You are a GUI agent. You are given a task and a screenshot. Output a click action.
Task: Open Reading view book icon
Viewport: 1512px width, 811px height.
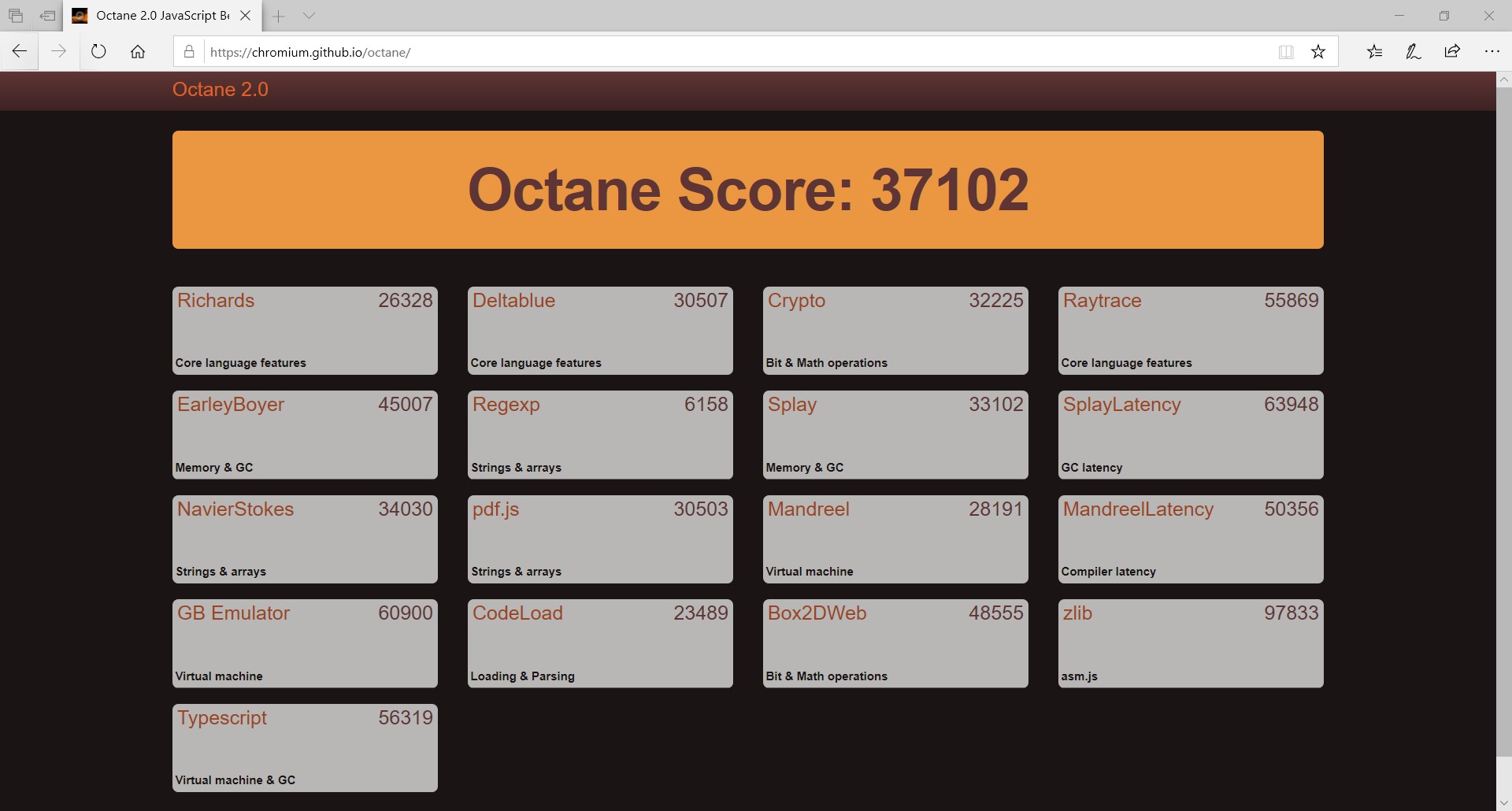coord(1286,52)
